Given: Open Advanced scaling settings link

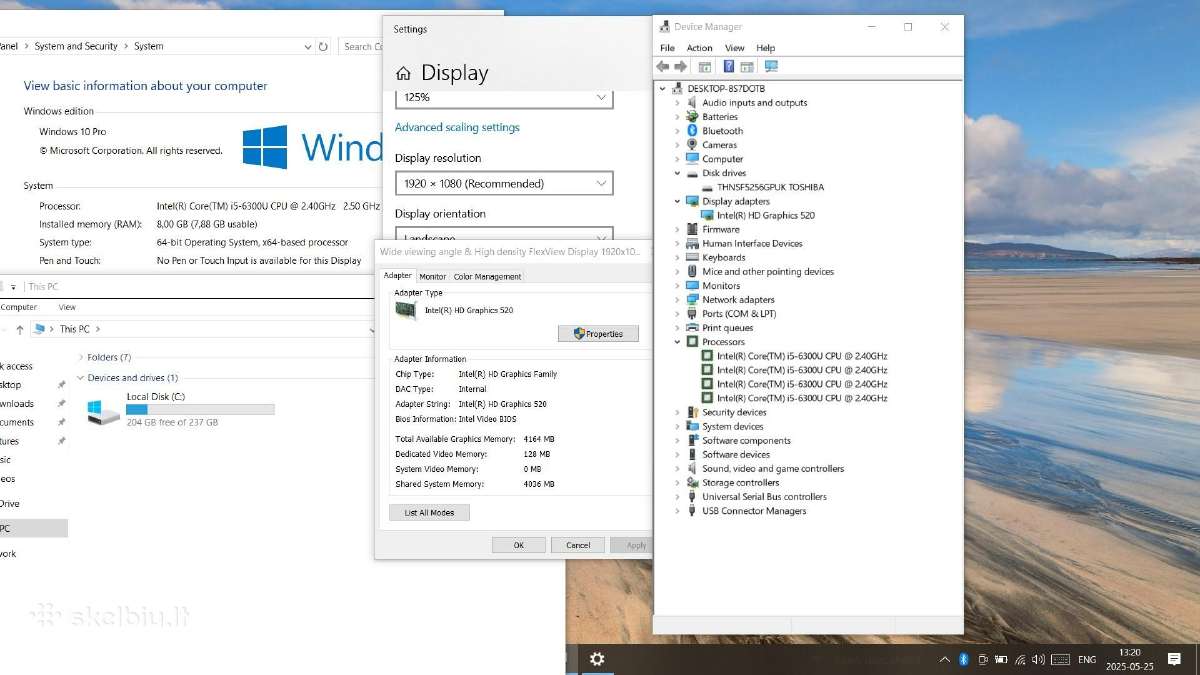Looking at the screenshot, I should [457, 128].
